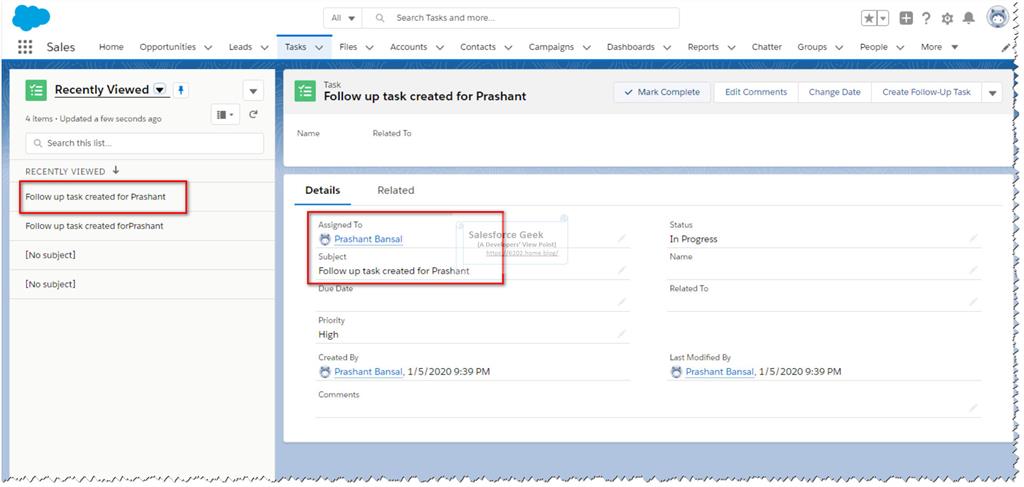Expand the Accounts tab chevron
Image resolution: width=1024 pixels, height=487 pixels.
tap(440, 48)
